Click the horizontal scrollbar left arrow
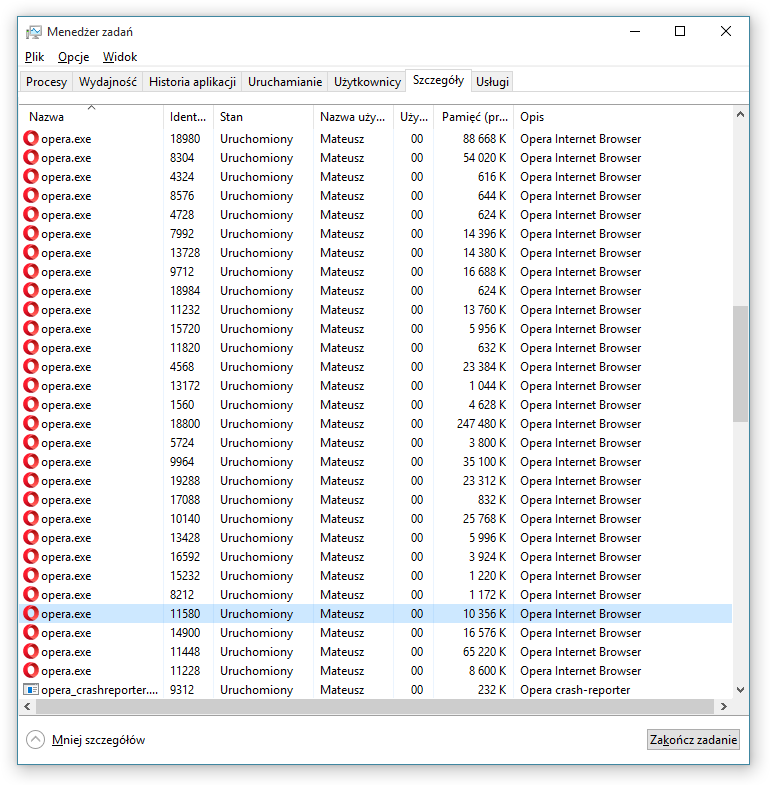The image size is (770, 785). pyautogui.click(x=28, y=706)
